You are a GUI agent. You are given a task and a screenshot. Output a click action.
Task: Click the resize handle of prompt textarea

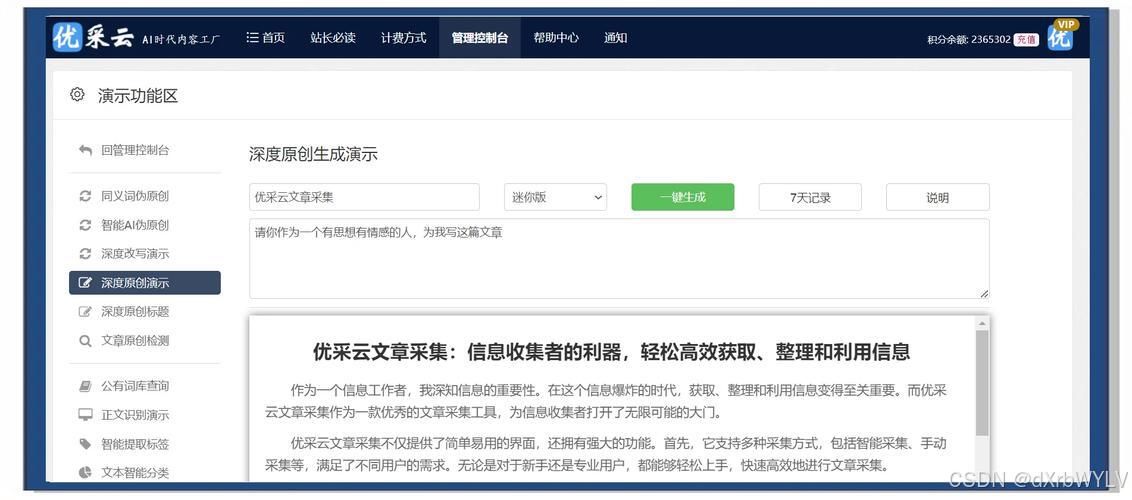point(984,294)
